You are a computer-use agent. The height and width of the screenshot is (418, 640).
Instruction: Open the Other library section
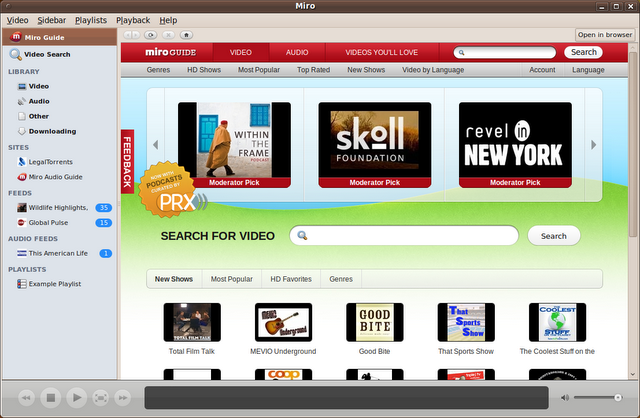pos(59,116)
